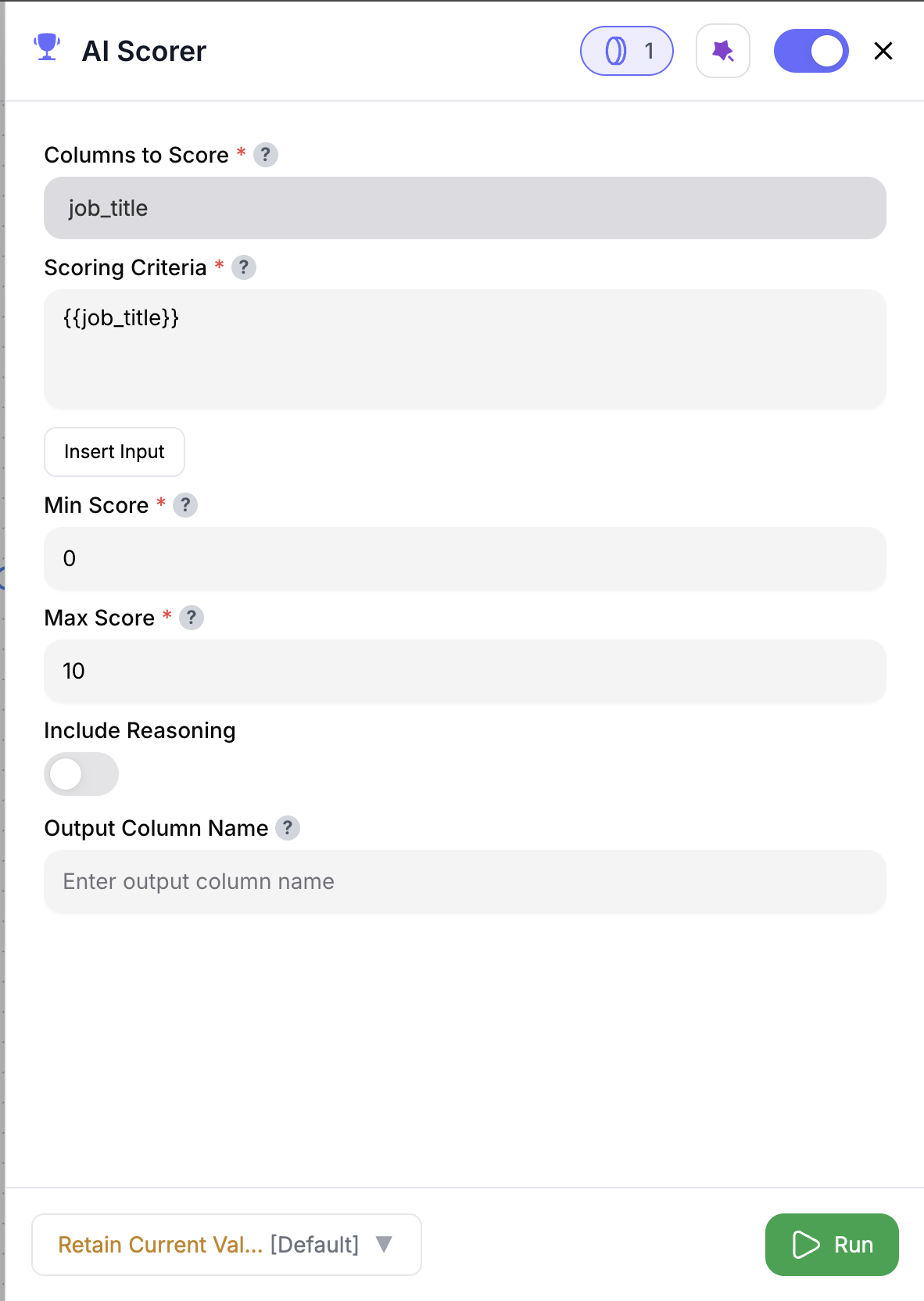
Task: Edit the Scoring Criteria text area
Action: tap(464, 348)
